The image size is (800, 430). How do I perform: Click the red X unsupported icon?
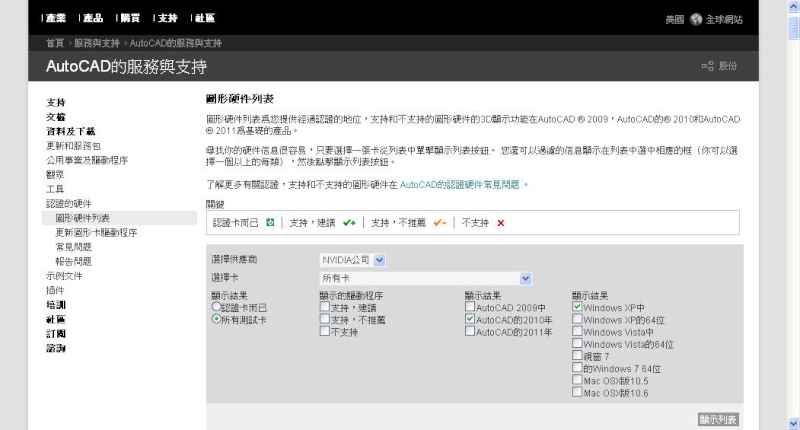(x=501, y=223)
